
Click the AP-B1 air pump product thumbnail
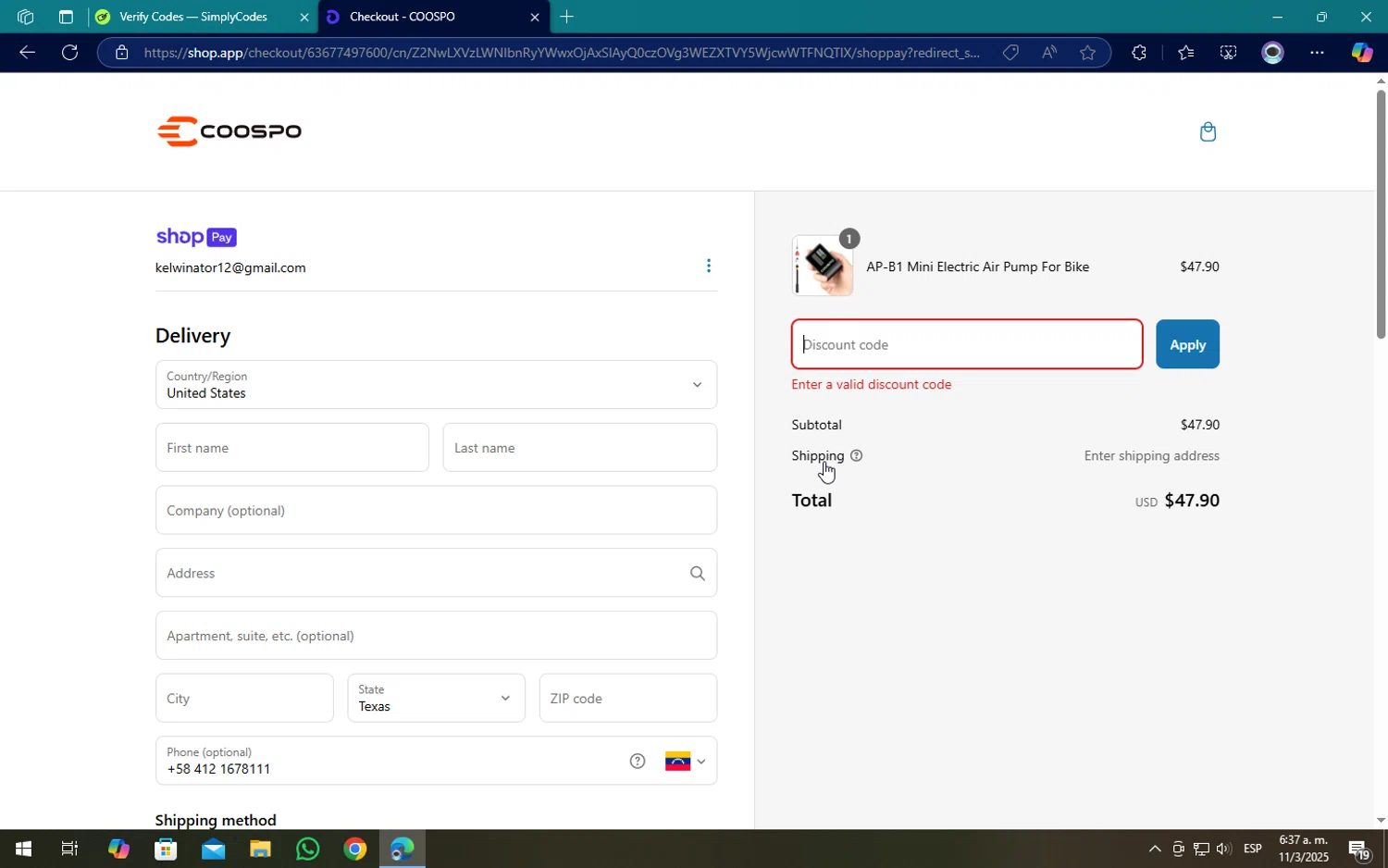[823, 267]
